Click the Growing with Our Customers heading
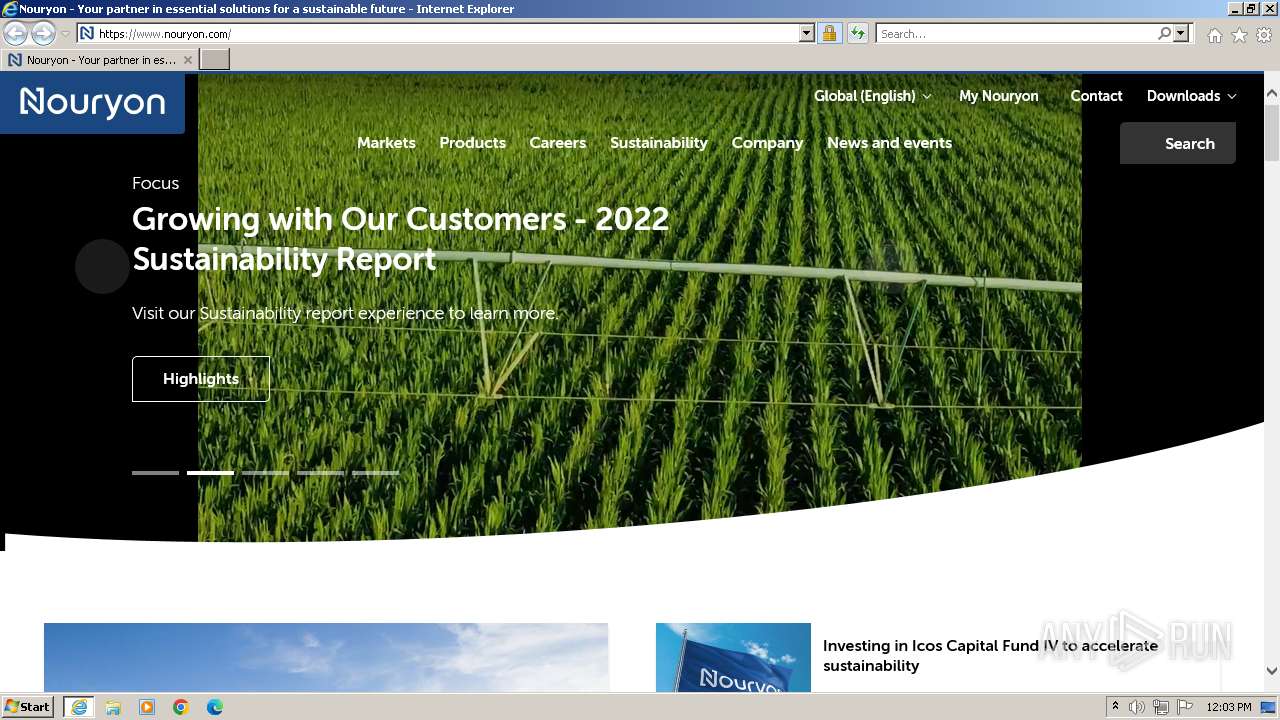The image size is (1280, 720). pos(400,239)
